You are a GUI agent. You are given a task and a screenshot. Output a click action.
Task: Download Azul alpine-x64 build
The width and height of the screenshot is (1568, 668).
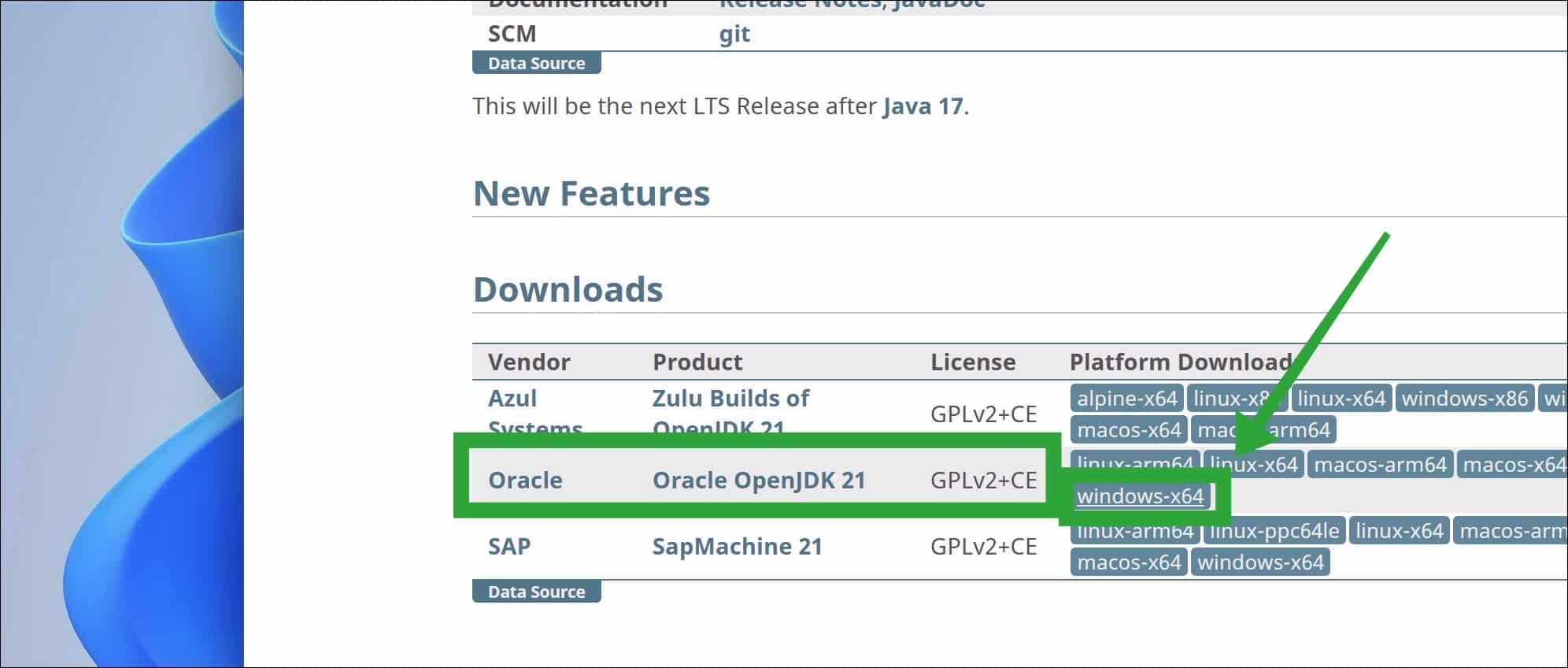(1126, 399)
